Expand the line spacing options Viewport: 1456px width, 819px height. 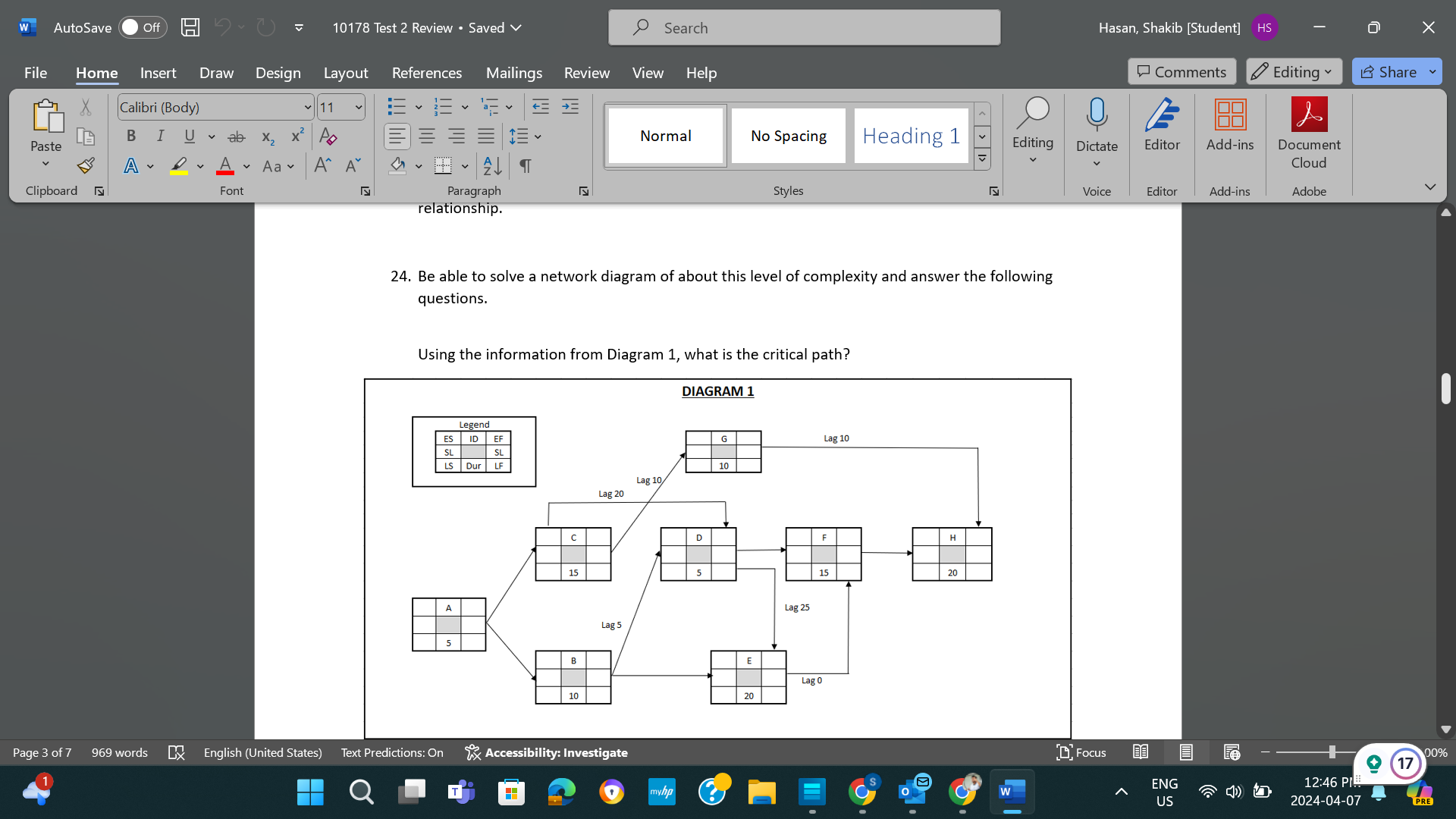[539, 136]
